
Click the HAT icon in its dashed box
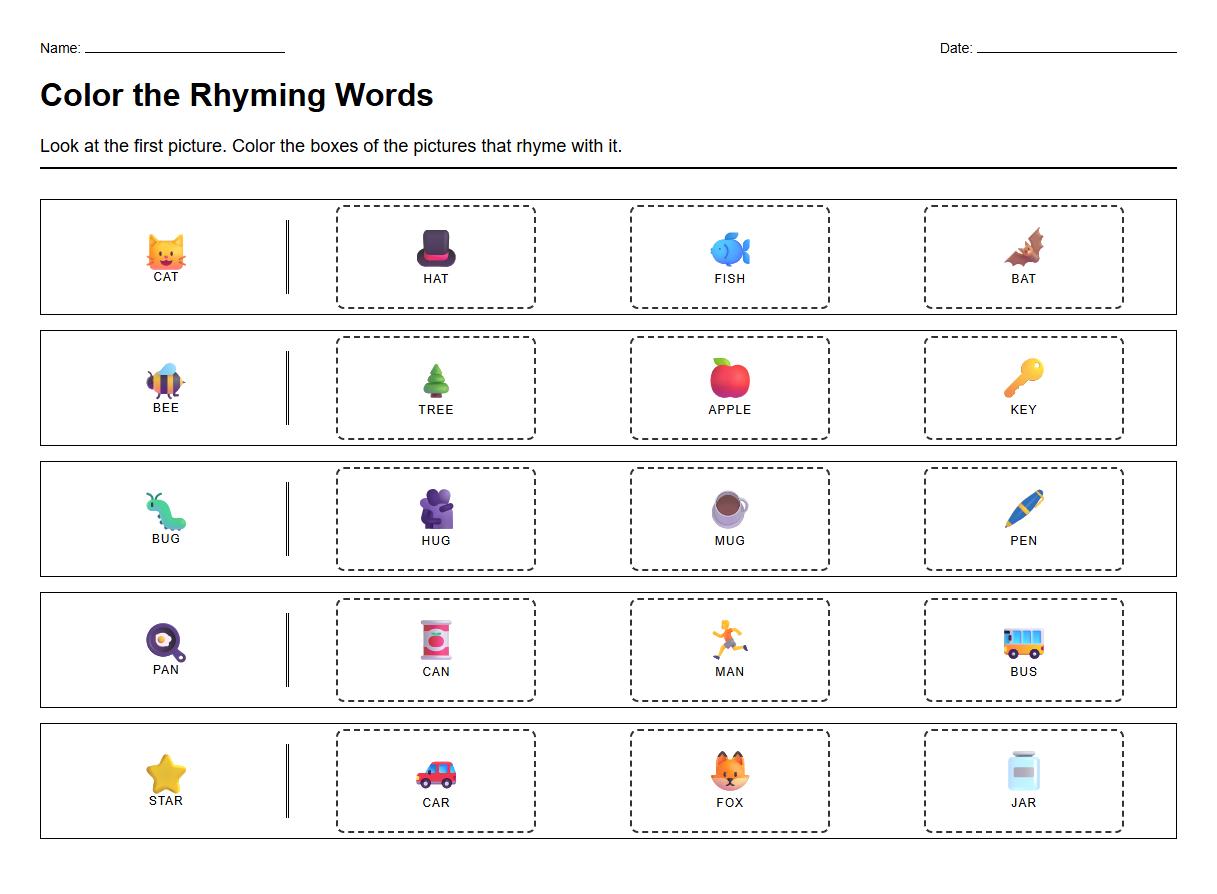click(435, 250)
